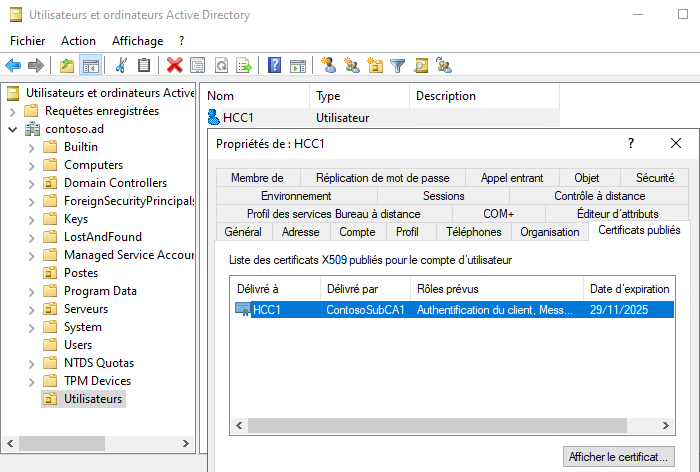Sort the list by Nom column
The width and height of the screenshot is (700, 472).
pos(257,96)
